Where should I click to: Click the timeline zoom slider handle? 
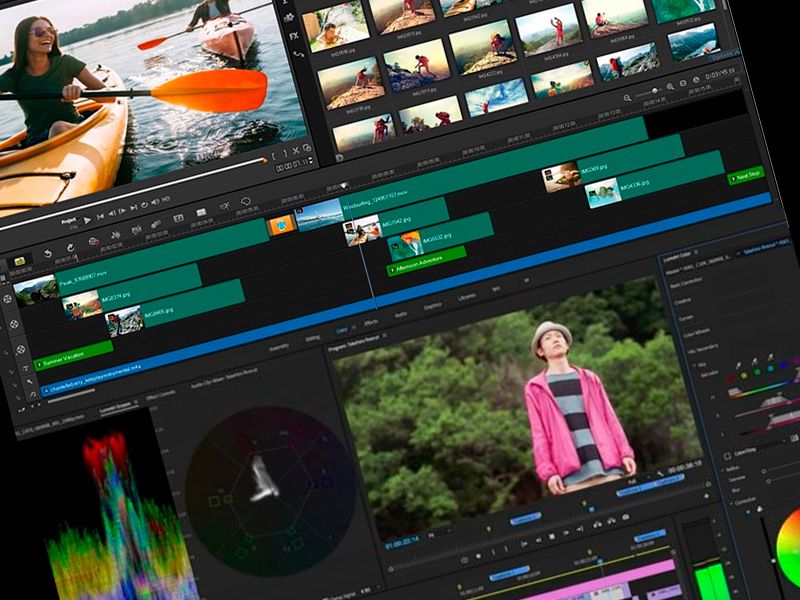click(654, 91)
